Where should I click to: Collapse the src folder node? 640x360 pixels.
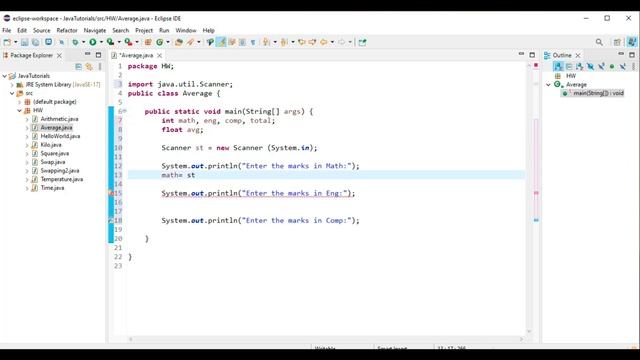[x=12, y=93]
